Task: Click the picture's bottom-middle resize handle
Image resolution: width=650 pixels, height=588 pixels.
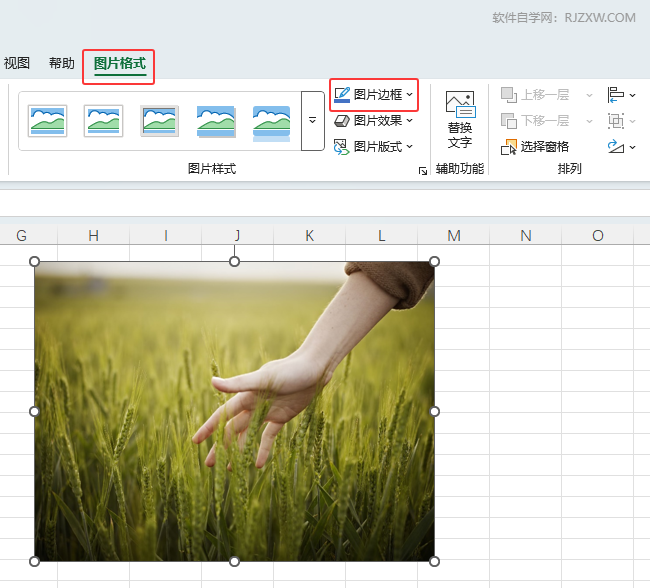Action: [234, 561]
